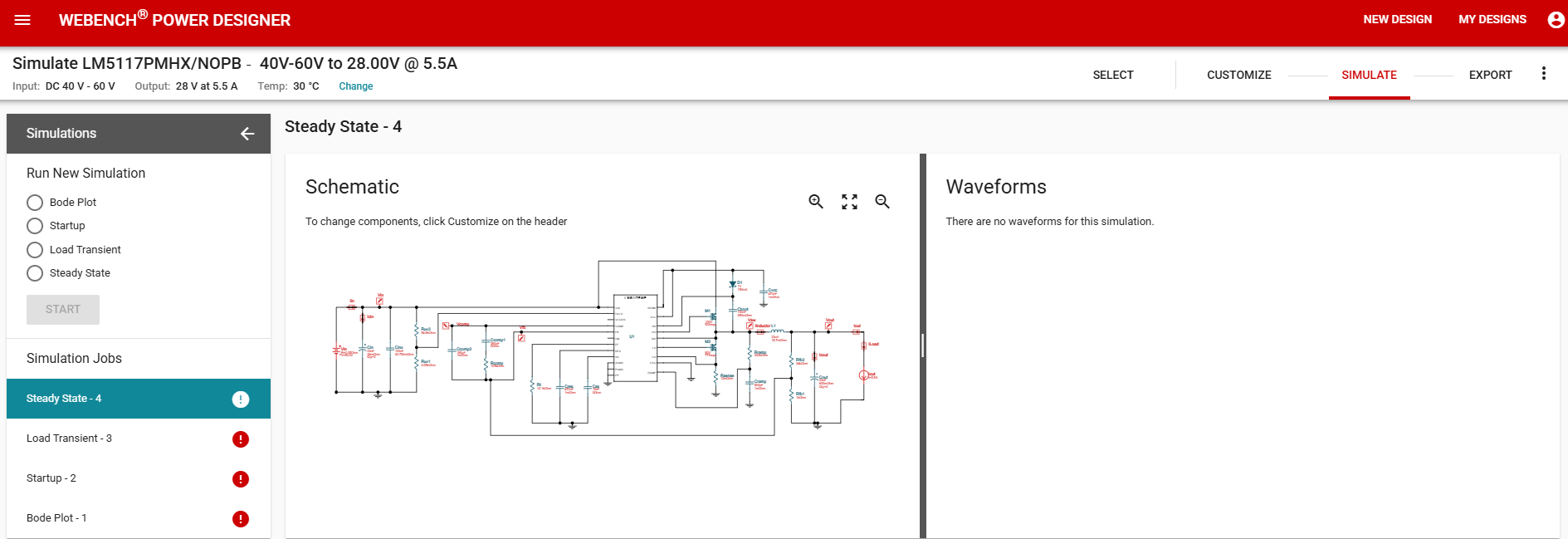Click the 'To change components' hint text
Image resolution: width=1568 pixels, height=539 pixels.
pyautogui.click(x=436, y=222)
